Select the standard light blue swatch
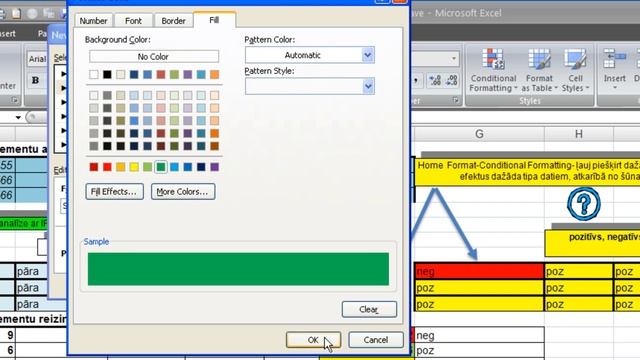The width and height of the screenshot is (640, 360). pyautogui.click(x=174, y=167)
